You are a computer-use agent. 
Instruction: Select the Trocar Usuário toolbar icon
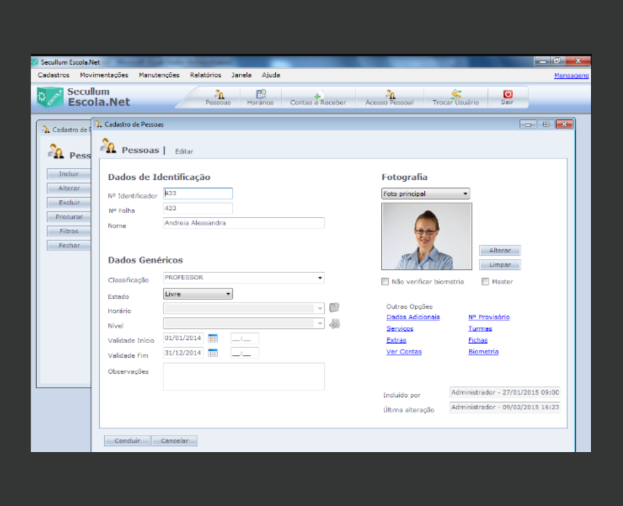pyautogui.click(x=455, y=97)
